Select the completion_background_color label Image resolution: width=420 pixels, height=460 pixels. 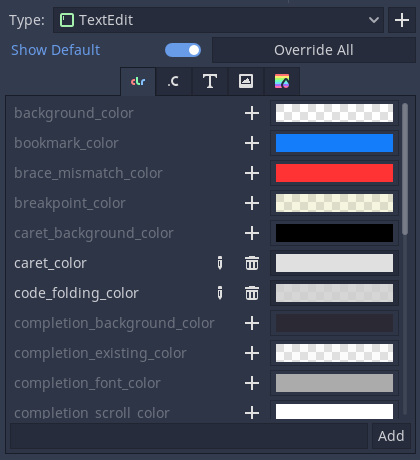point(114,323)
